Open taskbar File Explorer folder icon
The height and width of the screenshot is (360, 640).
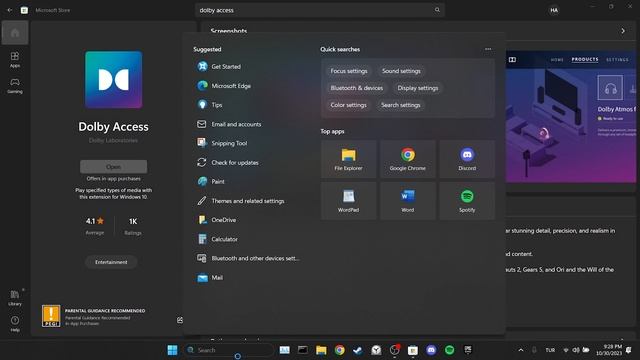click(x=321, y=350)
